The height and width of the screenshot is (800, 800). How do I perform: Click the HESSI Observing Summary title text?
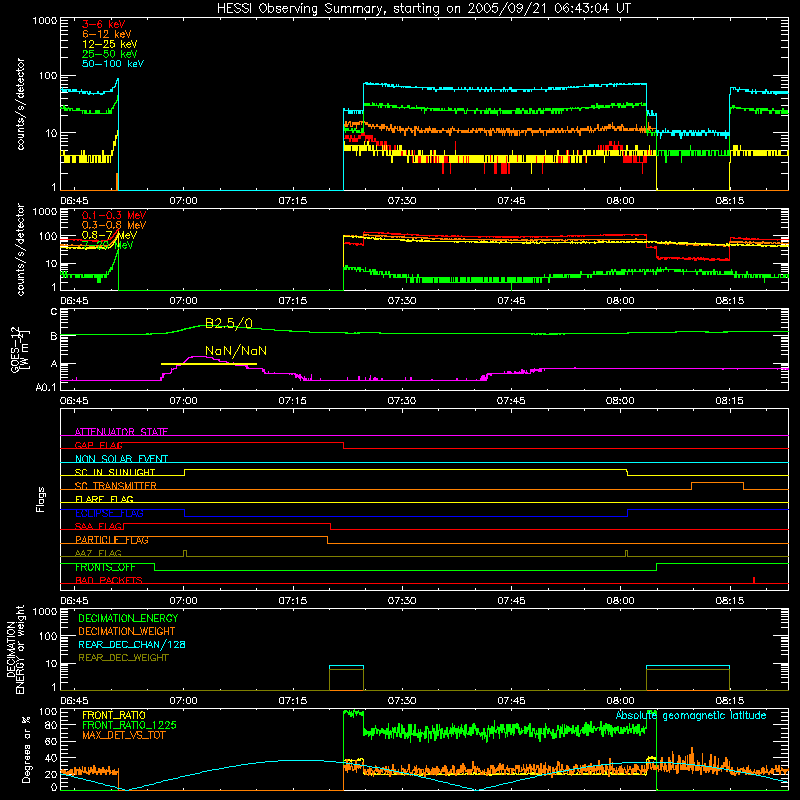[x=423, y=9]
